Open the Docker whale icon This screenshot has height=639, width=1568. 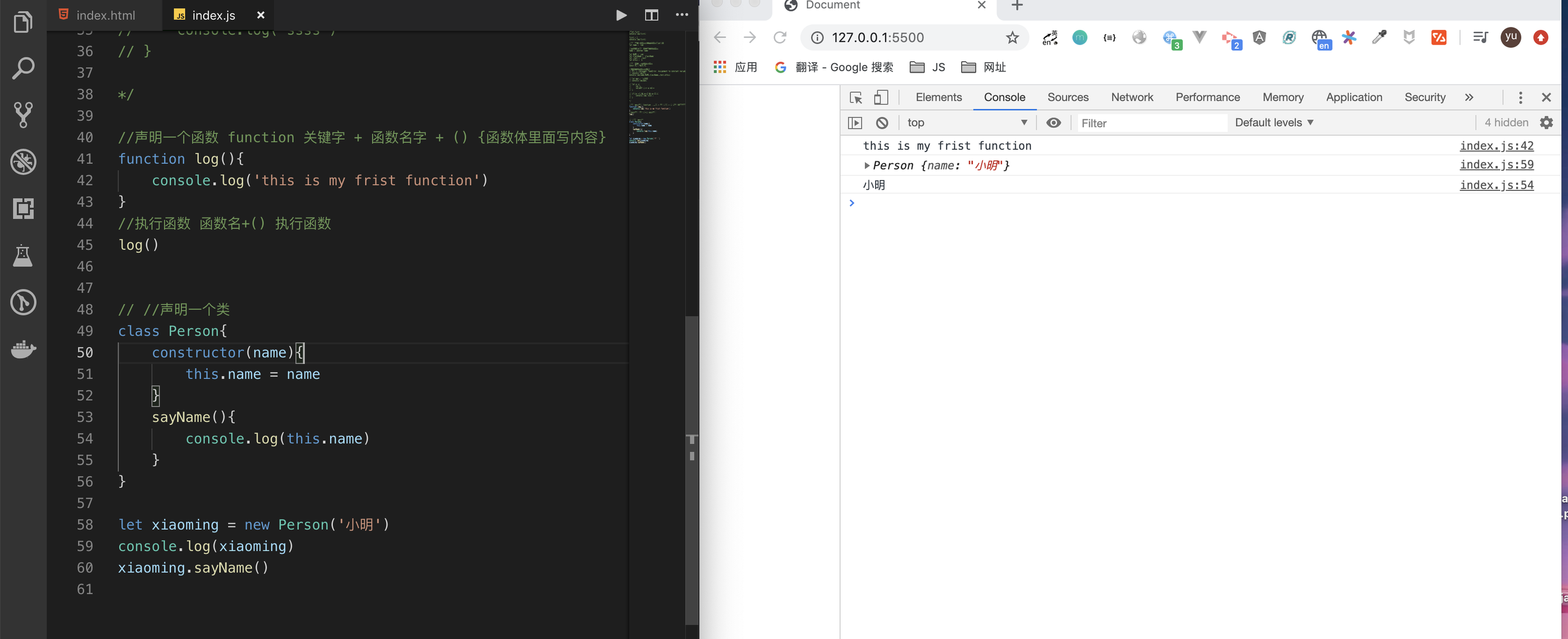[x=23, y=349]
